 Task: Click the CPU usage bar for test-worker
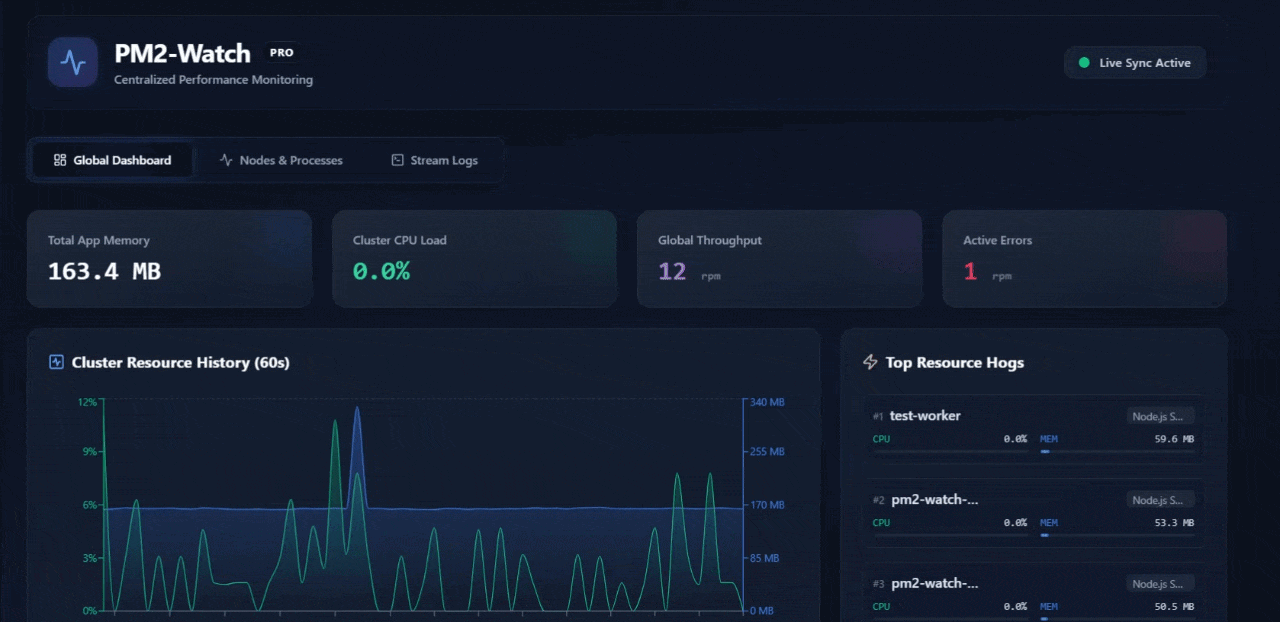click(x=950, y=451)
